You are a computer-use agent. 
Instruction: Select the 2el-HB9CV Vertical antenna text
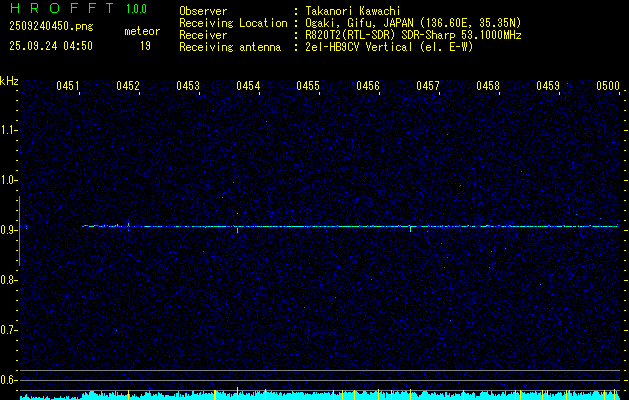[x=390, y=47]
